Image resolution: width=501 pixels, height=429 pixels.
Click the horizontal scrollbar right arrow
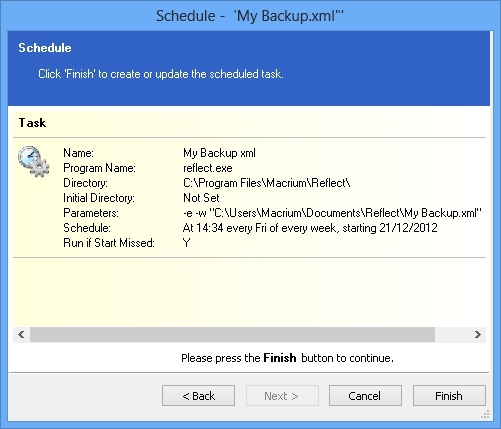click(x=478, y=334)
